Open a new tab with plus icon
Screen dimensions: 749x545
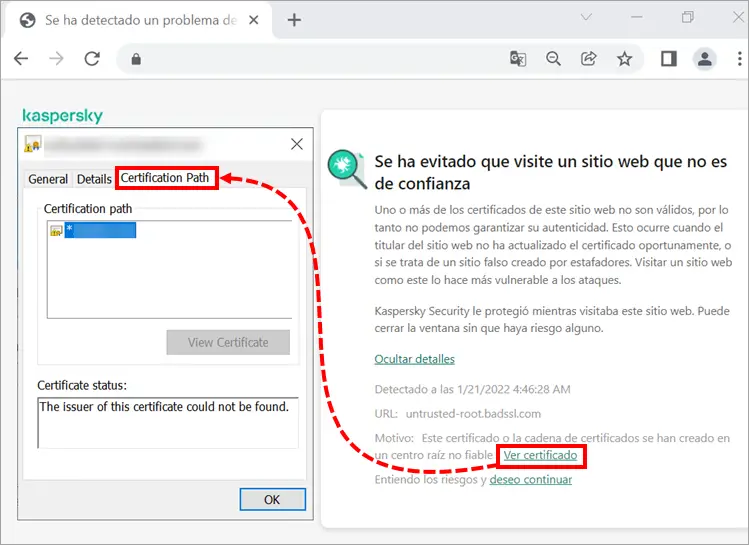[294, 20]
